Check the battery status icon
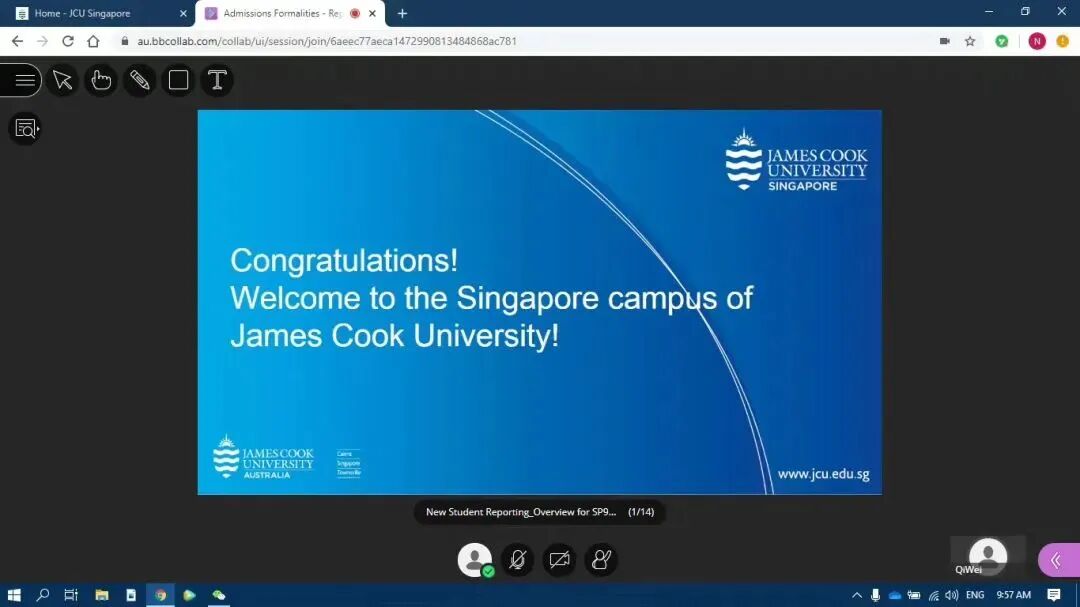The width and height of the screenshot is (1080, 607). (914, 595)
